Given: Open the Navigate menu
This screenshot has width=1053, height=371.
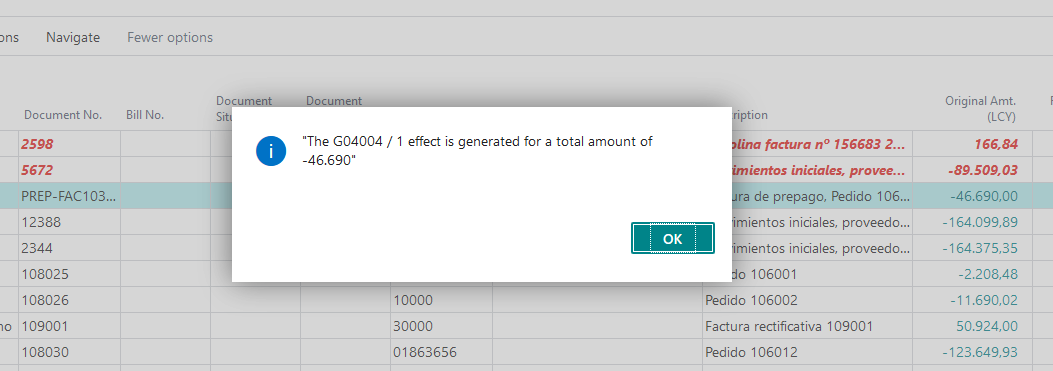Looking at the screenshot, I should (73, 38).
